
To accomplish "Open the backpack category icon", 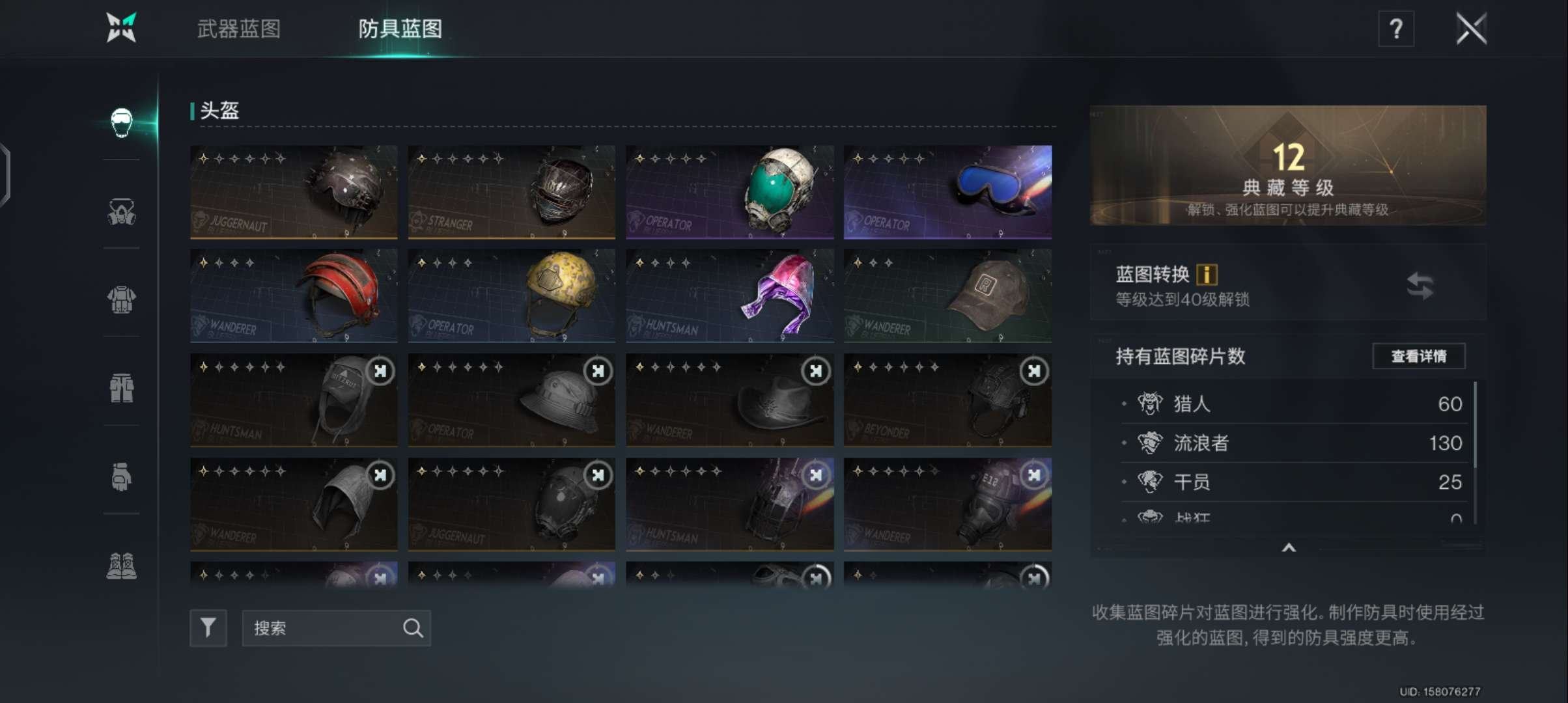I will [122, 389].
